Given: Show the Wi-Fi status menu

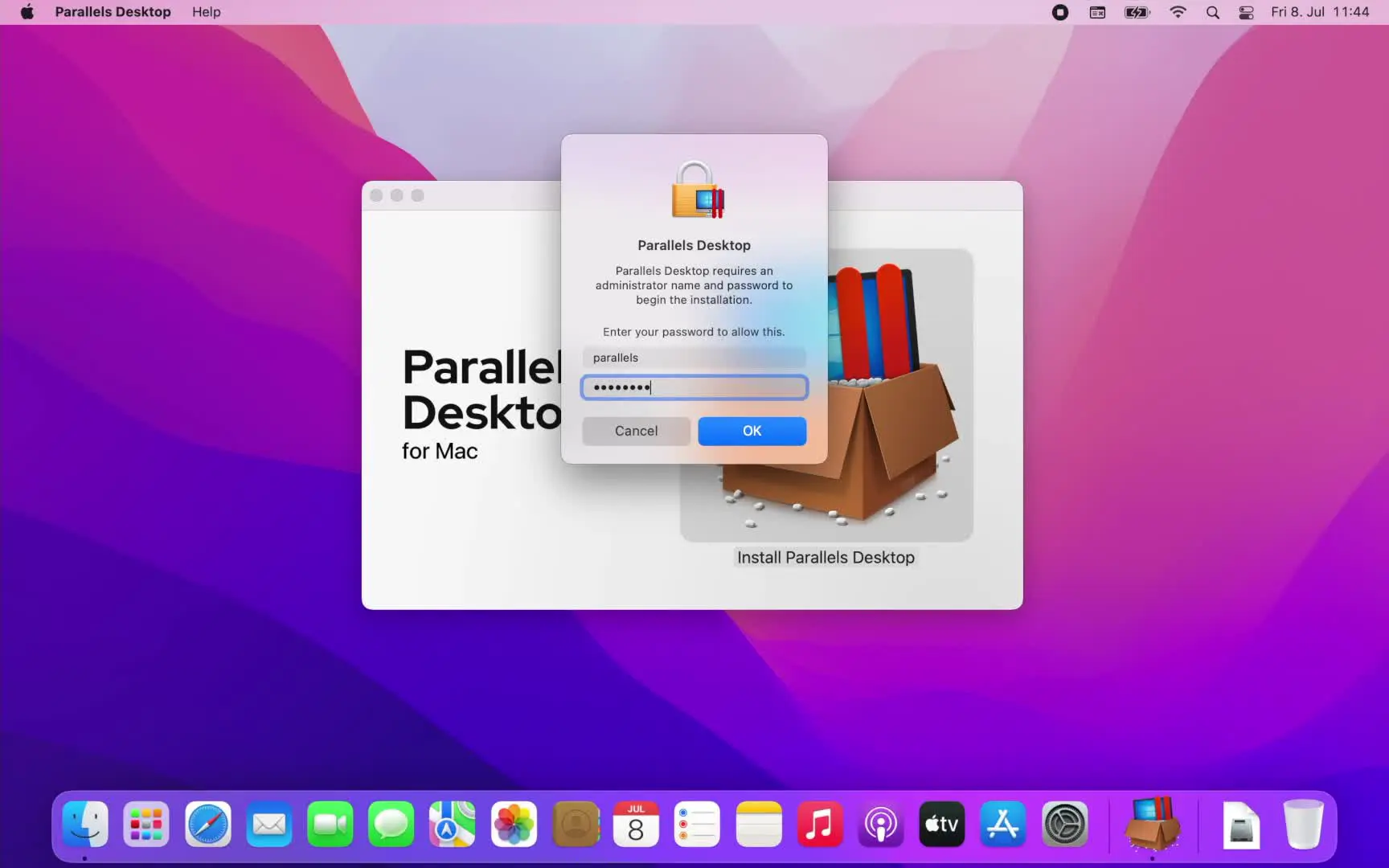Looking at the screenshot, I should pos(1178,12).
